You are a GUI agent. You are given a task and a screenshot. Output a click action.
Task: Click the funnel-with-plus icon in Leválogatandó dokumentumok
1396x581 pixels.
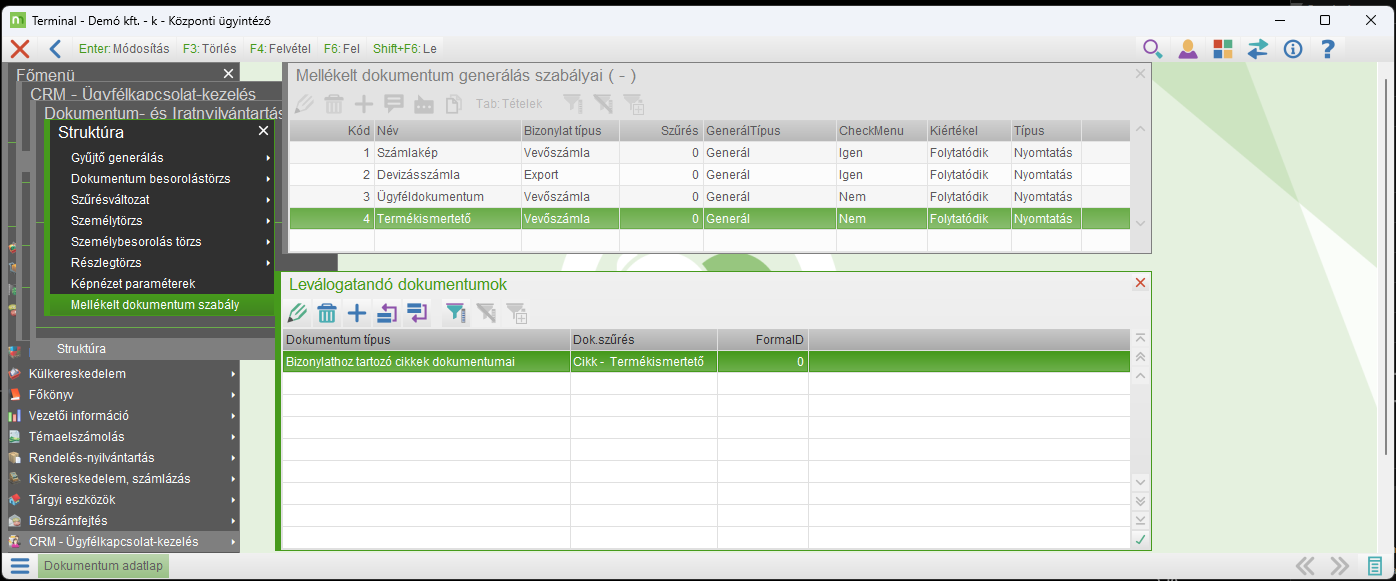(518, 313)
